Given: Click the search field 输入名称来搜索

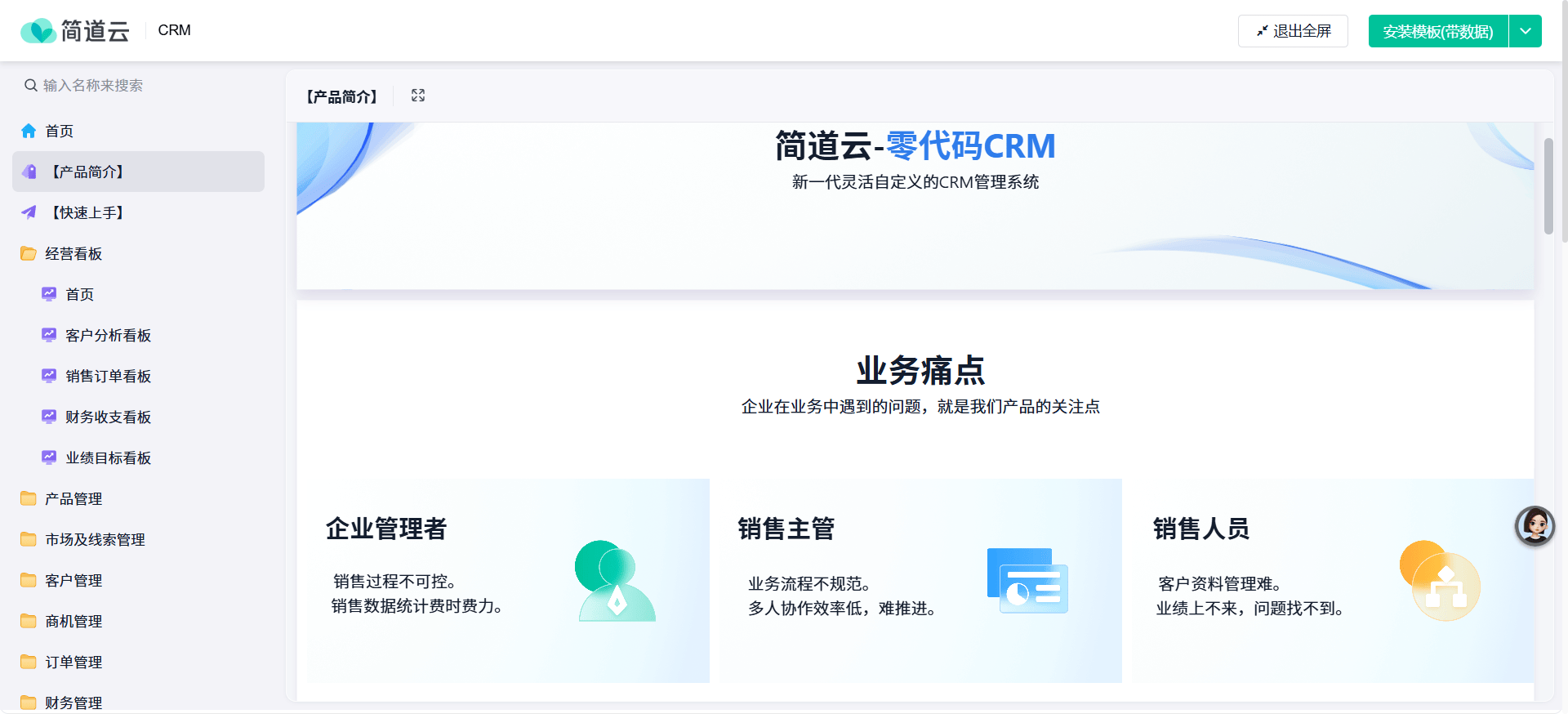Looking at the screenshot, I should (x=138, y=85).
